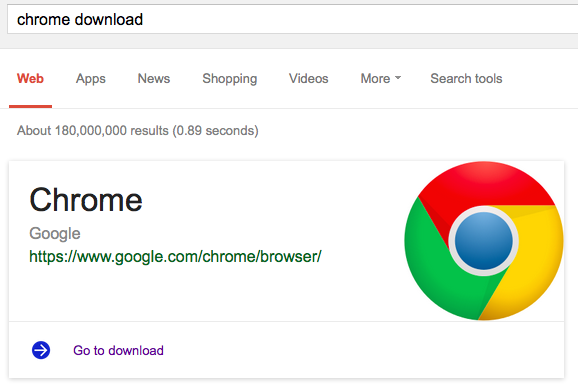578x389 pixels.
Task: Click the Chrome logo image
Action: (x=484, y=241)
